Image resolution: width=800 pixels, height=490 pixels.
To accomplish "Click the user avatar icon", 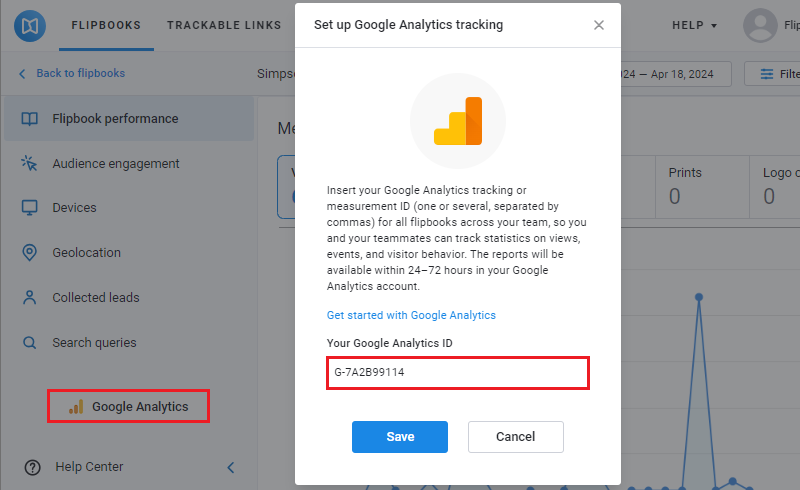I will pos(760,26).
